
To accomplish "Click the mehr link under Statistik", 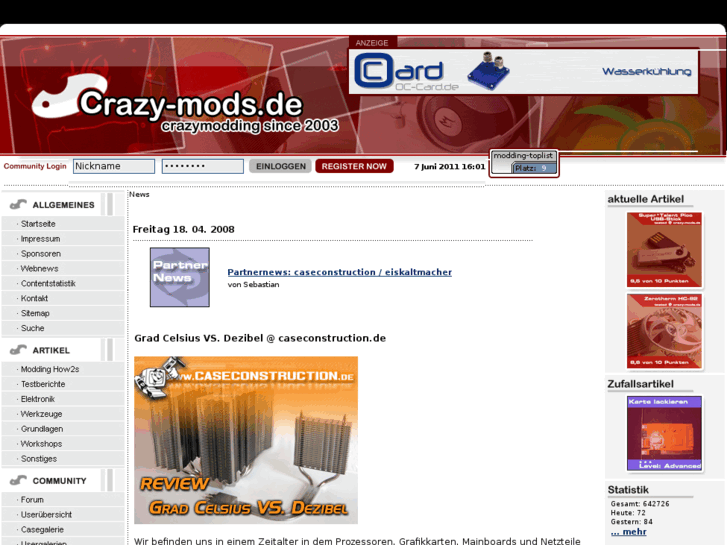I will click(x=629, y=532).
